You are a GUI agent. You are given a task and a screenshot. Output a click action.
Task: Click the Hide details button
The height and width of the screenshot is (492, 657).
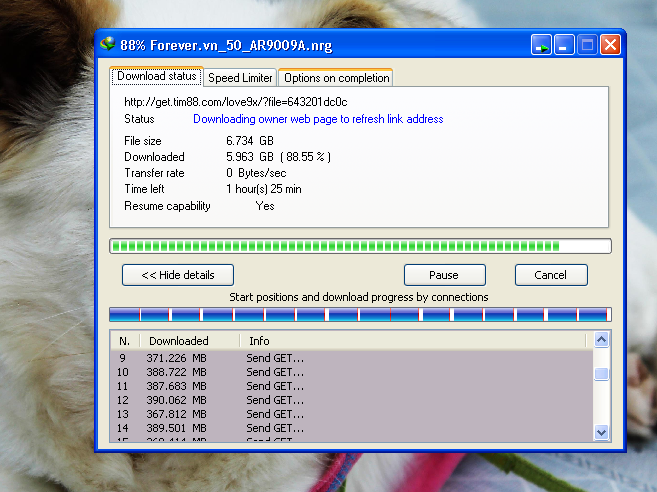click(178, 275)
